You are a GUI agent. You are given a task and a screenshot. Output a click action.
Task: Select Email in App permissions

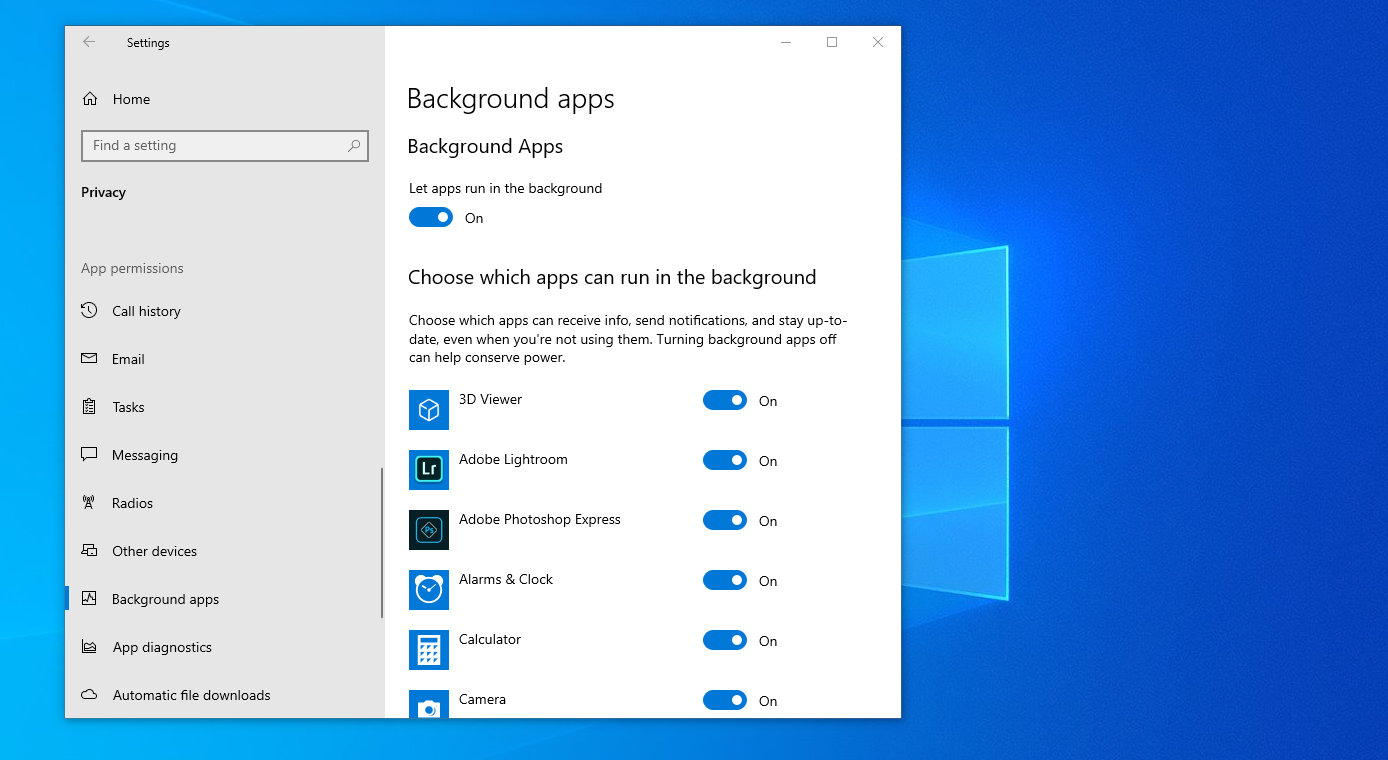pos(128,359)
